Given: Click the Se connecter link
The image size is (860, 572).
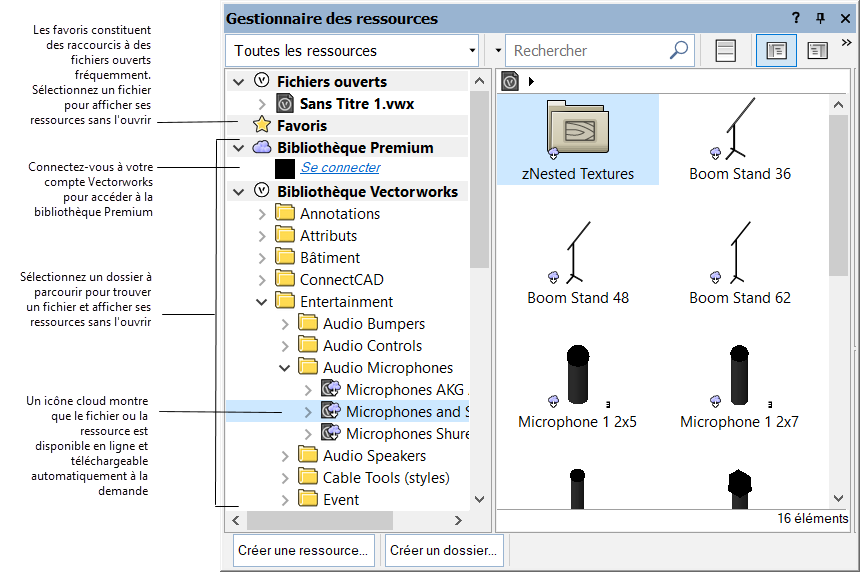Looking at the screenshot, I should [340, 168].
